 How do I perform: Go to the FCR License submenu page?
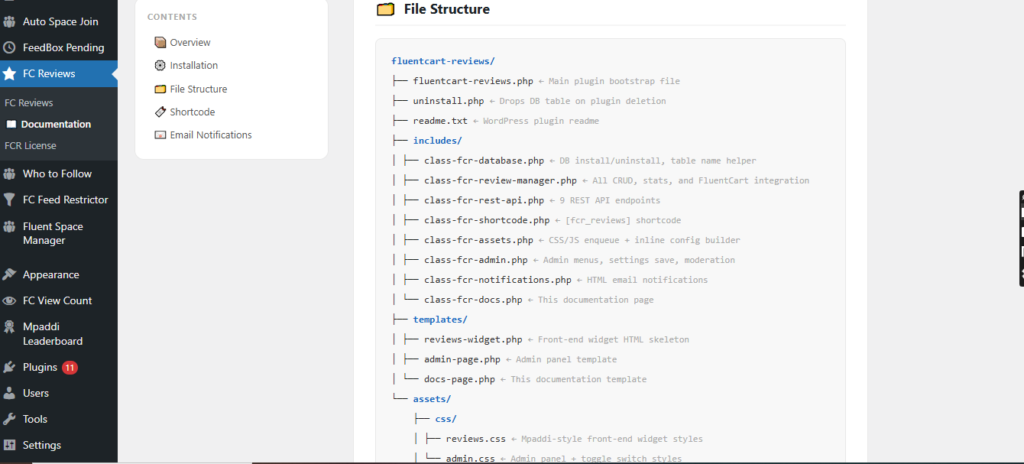click(x=30, y=146)
